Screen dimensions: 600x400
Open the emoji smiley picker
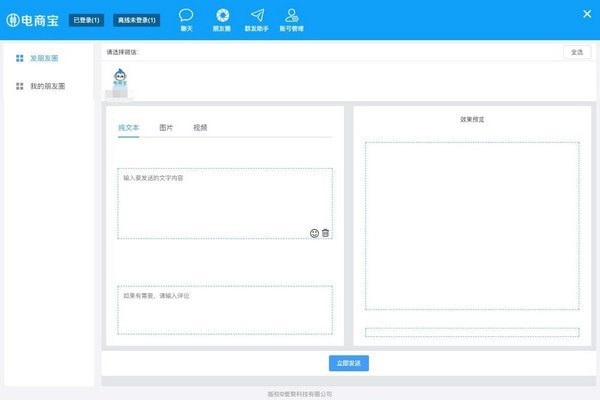(x=314, y=233)
